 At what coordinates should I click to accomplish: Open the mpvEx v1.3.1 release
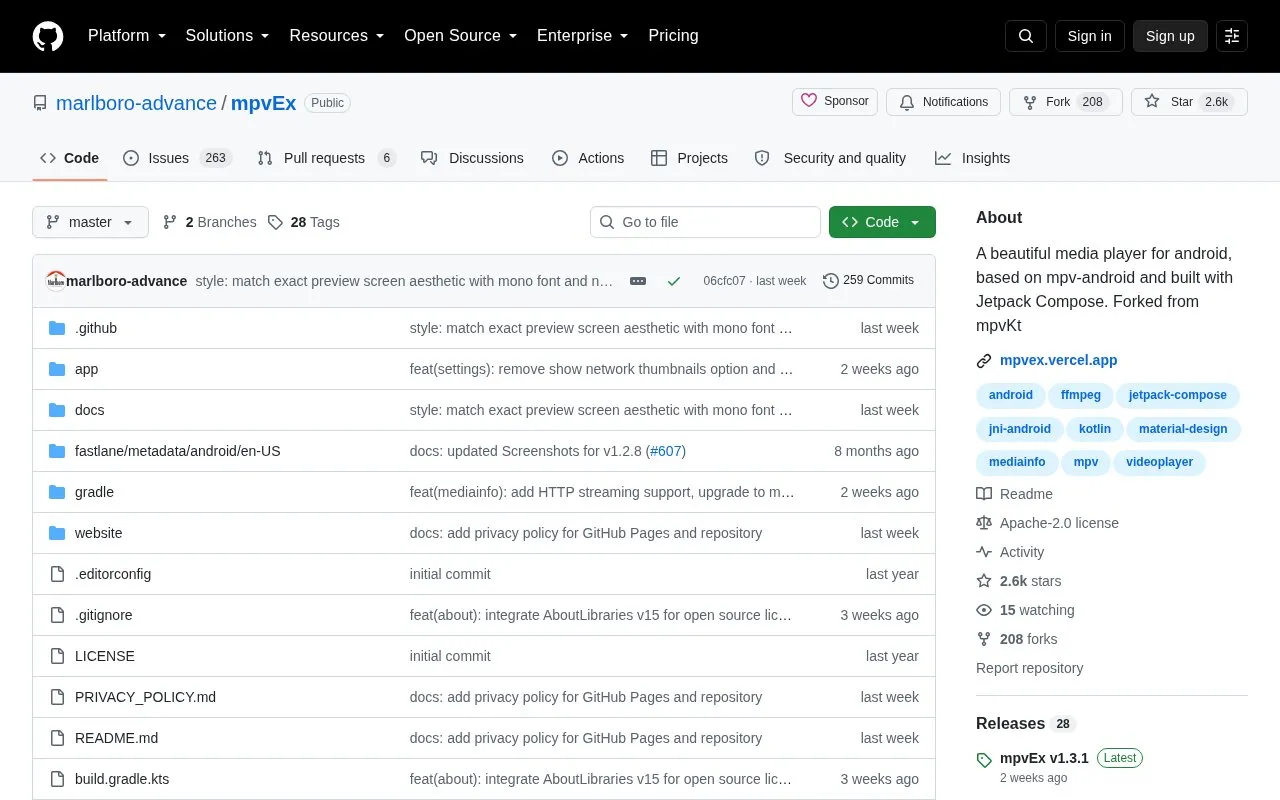1044,758
